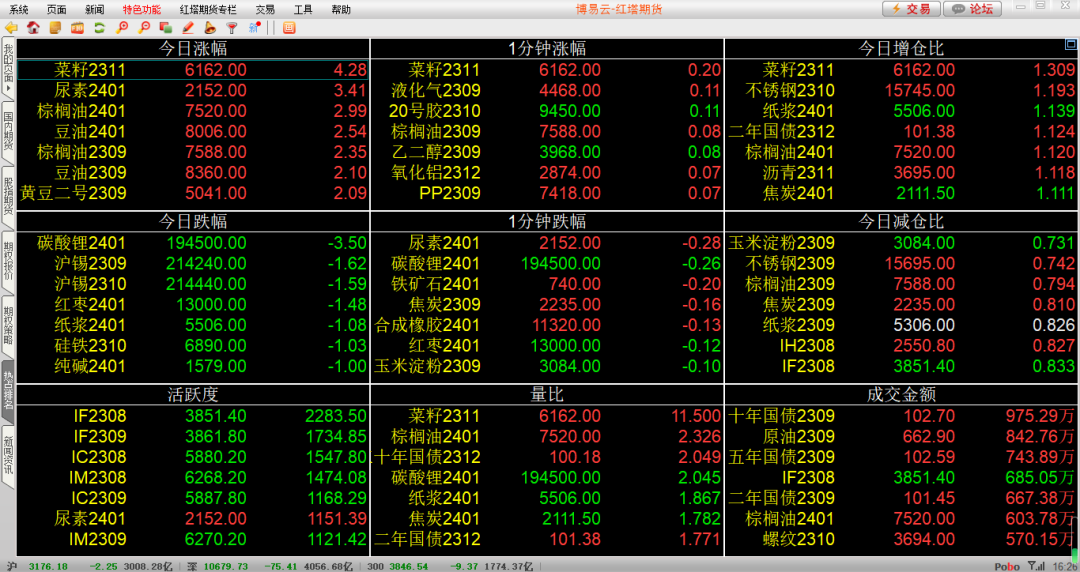
Task: Click the yellow back arrow icon
Action: click(12, 27)
